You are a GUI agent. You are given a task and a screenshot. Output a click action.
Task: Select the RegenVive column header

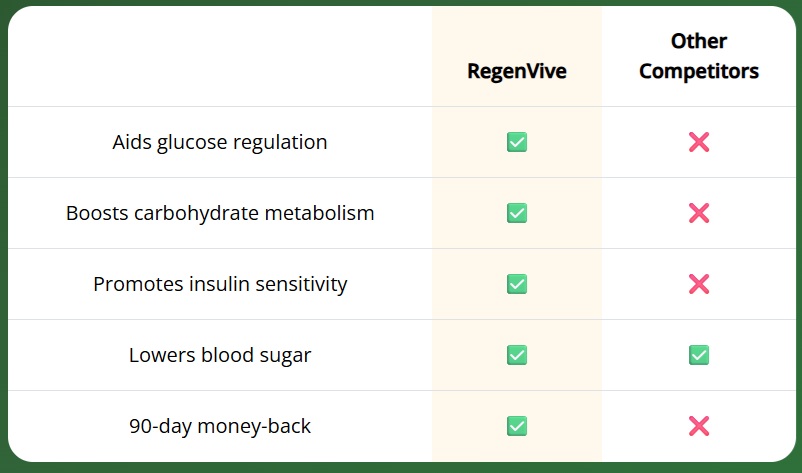click(517, 72)
